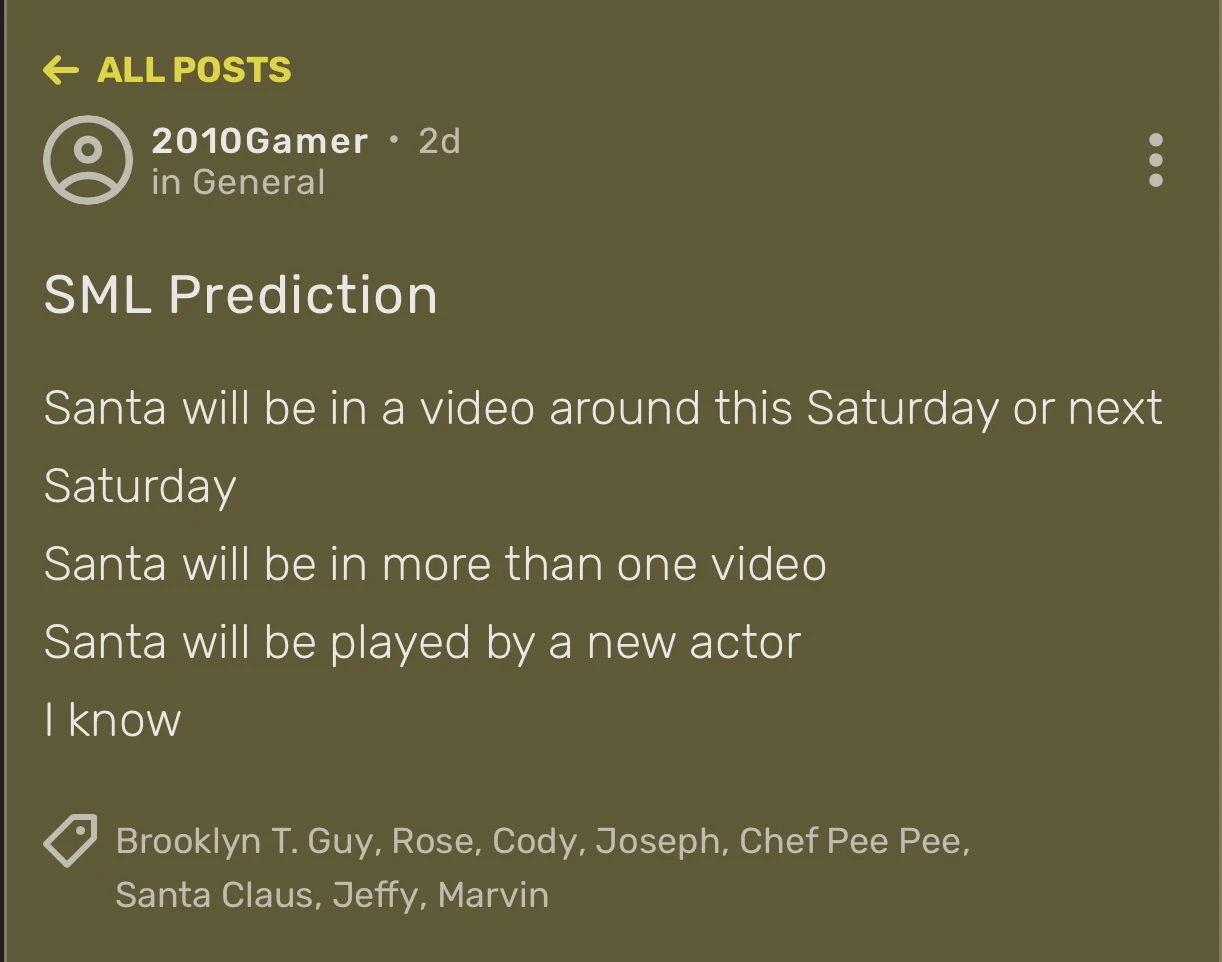This screenshot has height=962, width=1222.
Task: Click the 'I know' line
Action: click(x=113, y=720)
